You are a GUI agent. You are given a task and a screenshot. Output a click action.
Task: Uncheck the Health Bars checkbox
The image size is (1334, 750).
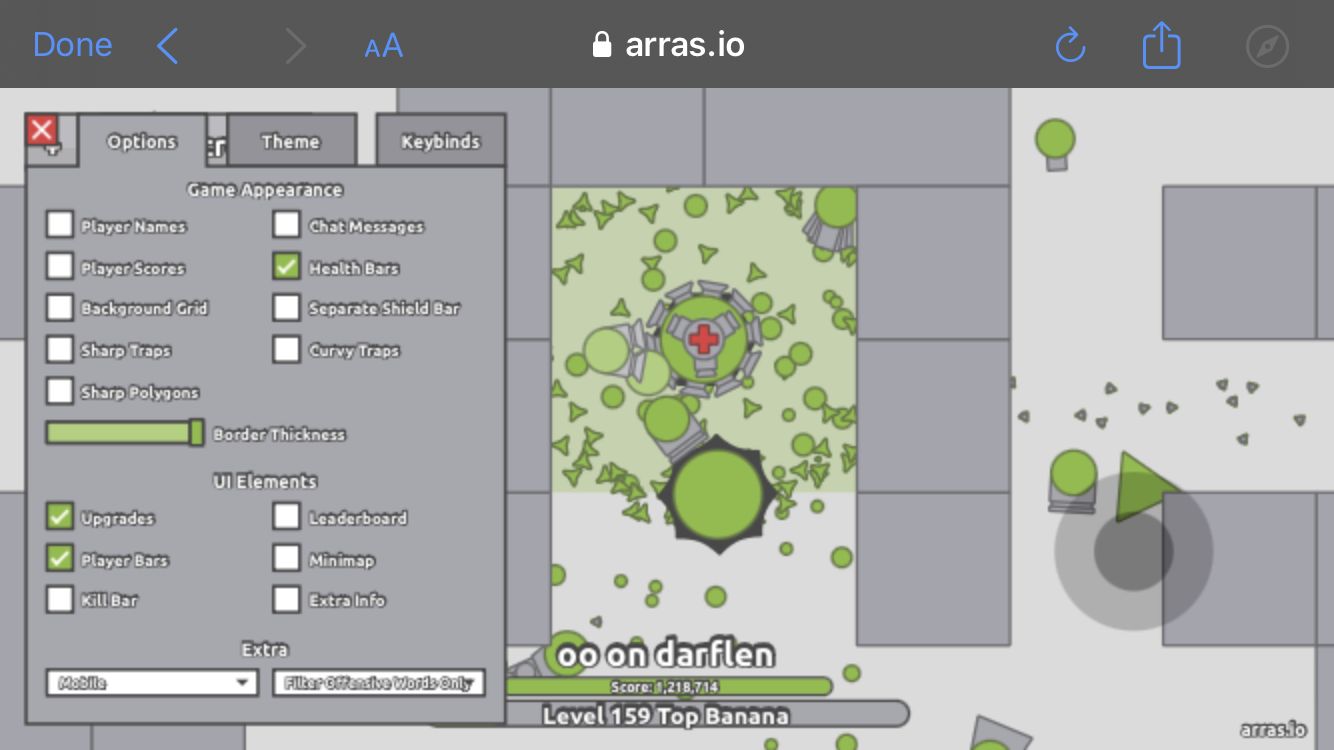[x=287, y=266]
